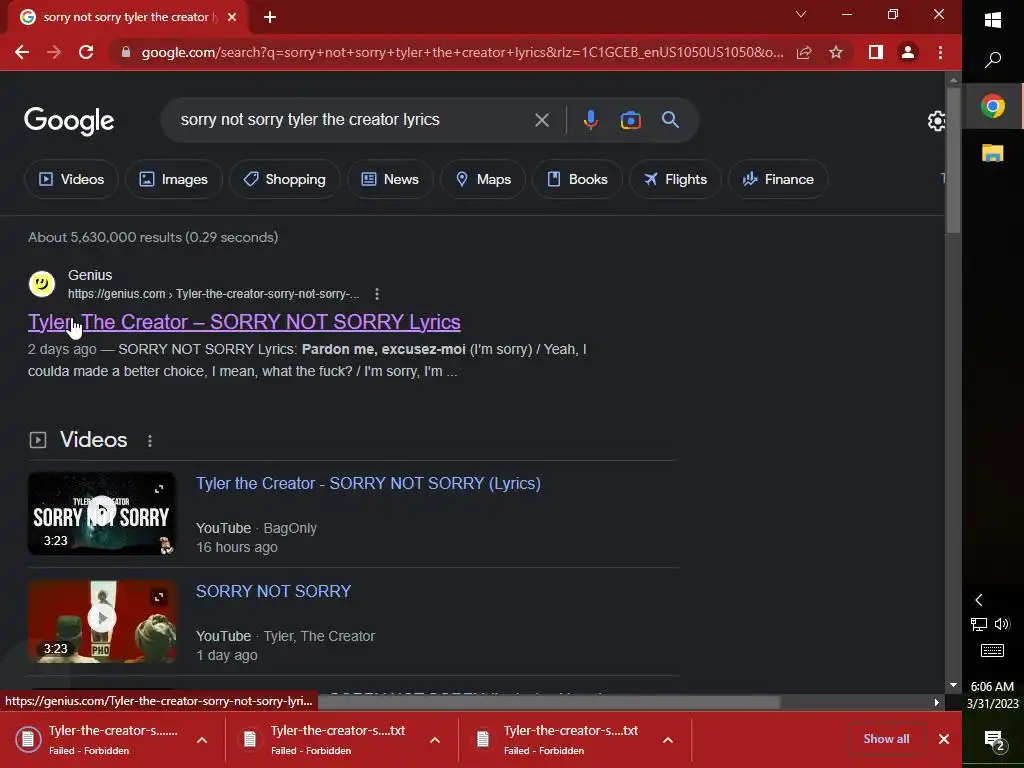Reload the Google results page
The image size is (1024, 768).
coord(86,52)
